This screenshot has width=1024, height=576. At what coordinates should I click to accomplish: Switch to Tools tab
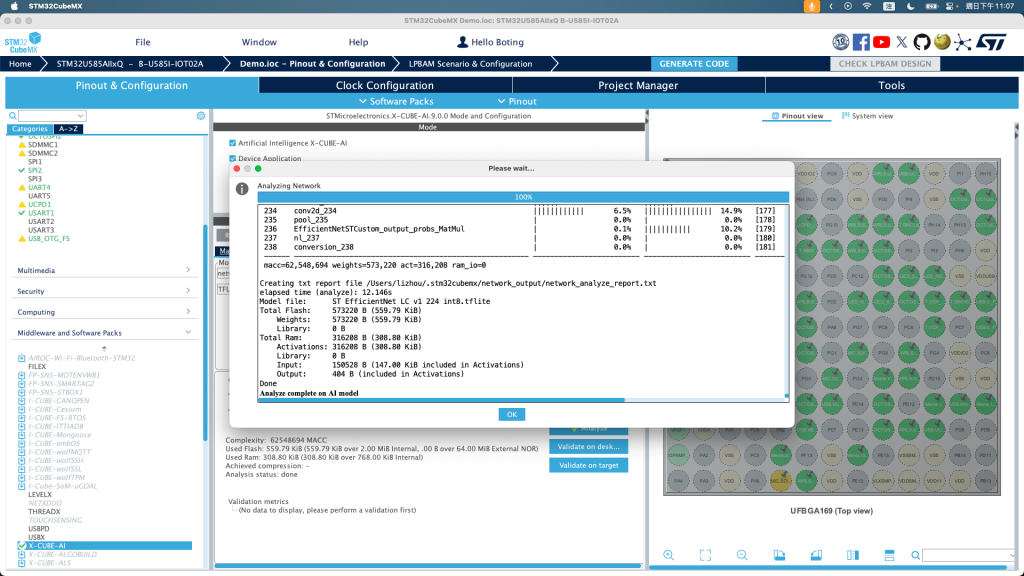(891, 86)
